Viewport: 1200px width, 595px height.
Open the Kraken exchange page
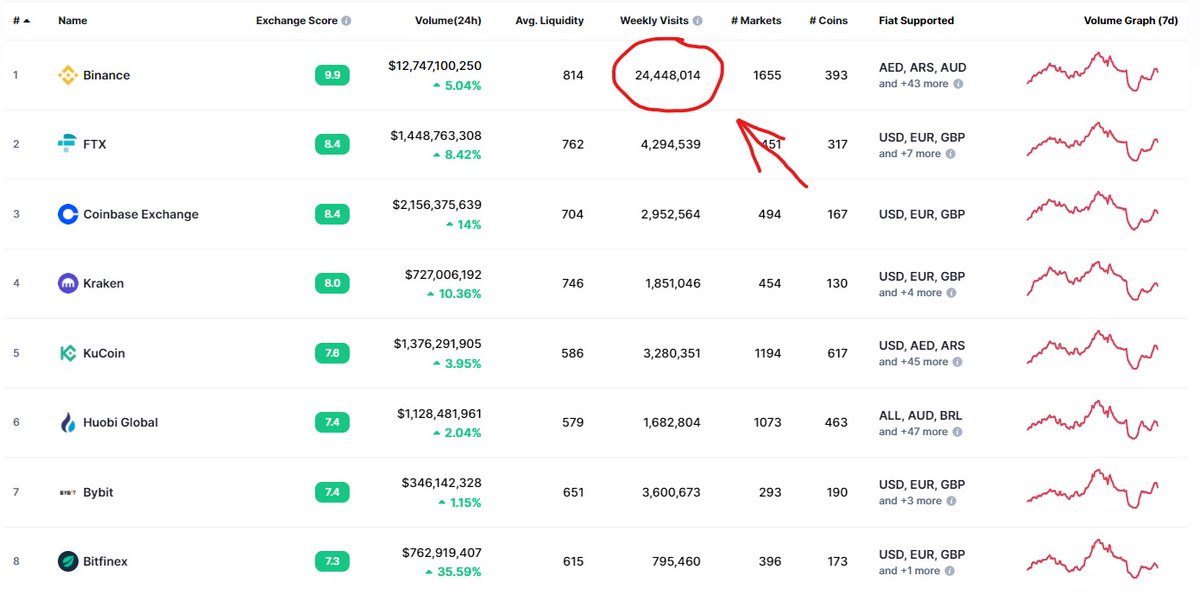(104, 283)
